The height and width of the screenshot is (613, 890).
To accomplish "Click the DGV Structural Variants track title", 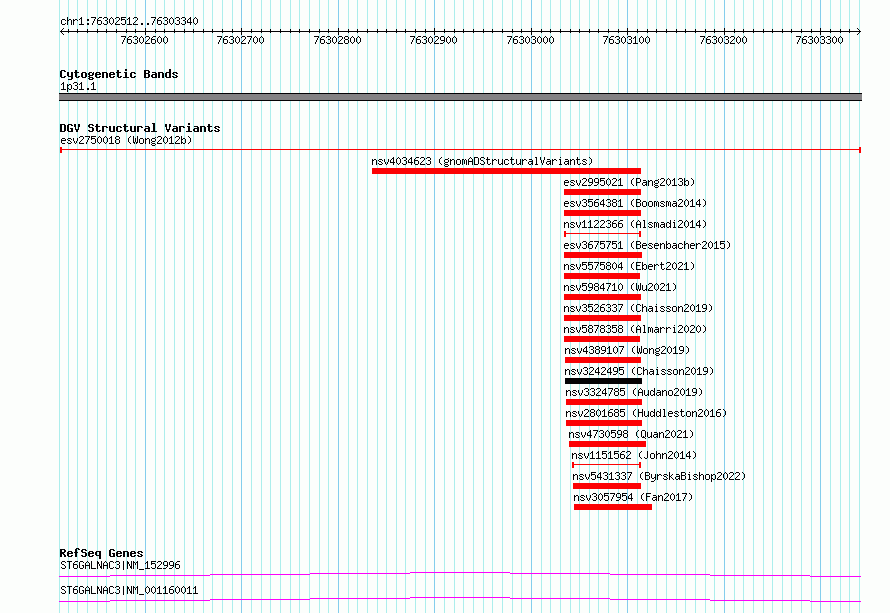I will pyautogui.click(x=140, y=128).
